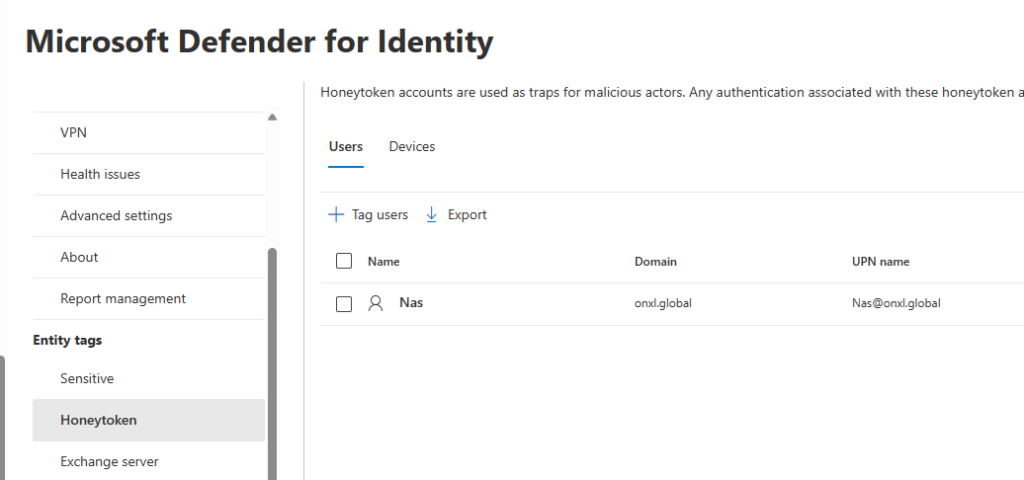Open the About page
The height and width of the screenshot is (480, 1024).
(x=149, y=257)
